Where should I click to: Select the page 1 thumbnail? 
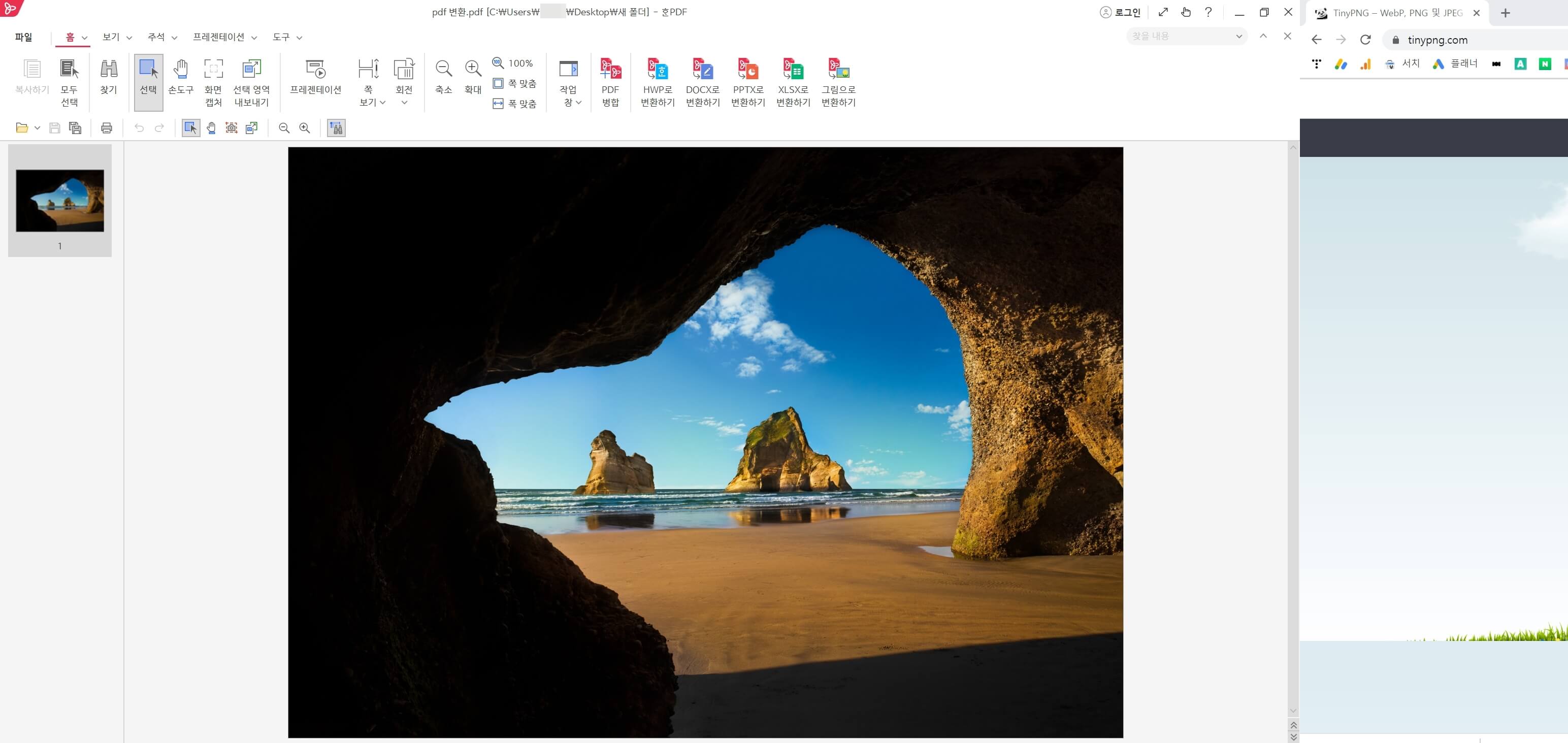59,201
